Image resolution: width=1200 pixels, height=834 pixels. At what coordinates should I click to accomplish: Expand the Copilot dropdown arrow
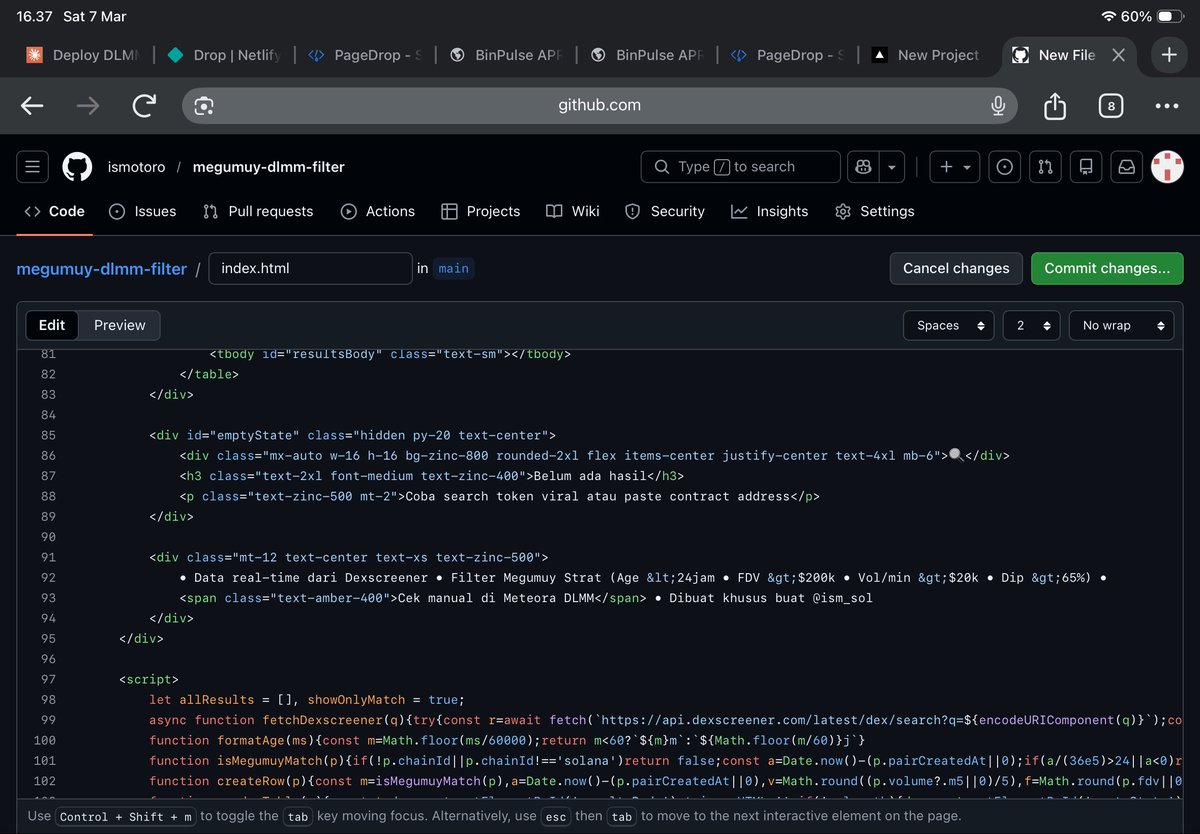[892, 167]
